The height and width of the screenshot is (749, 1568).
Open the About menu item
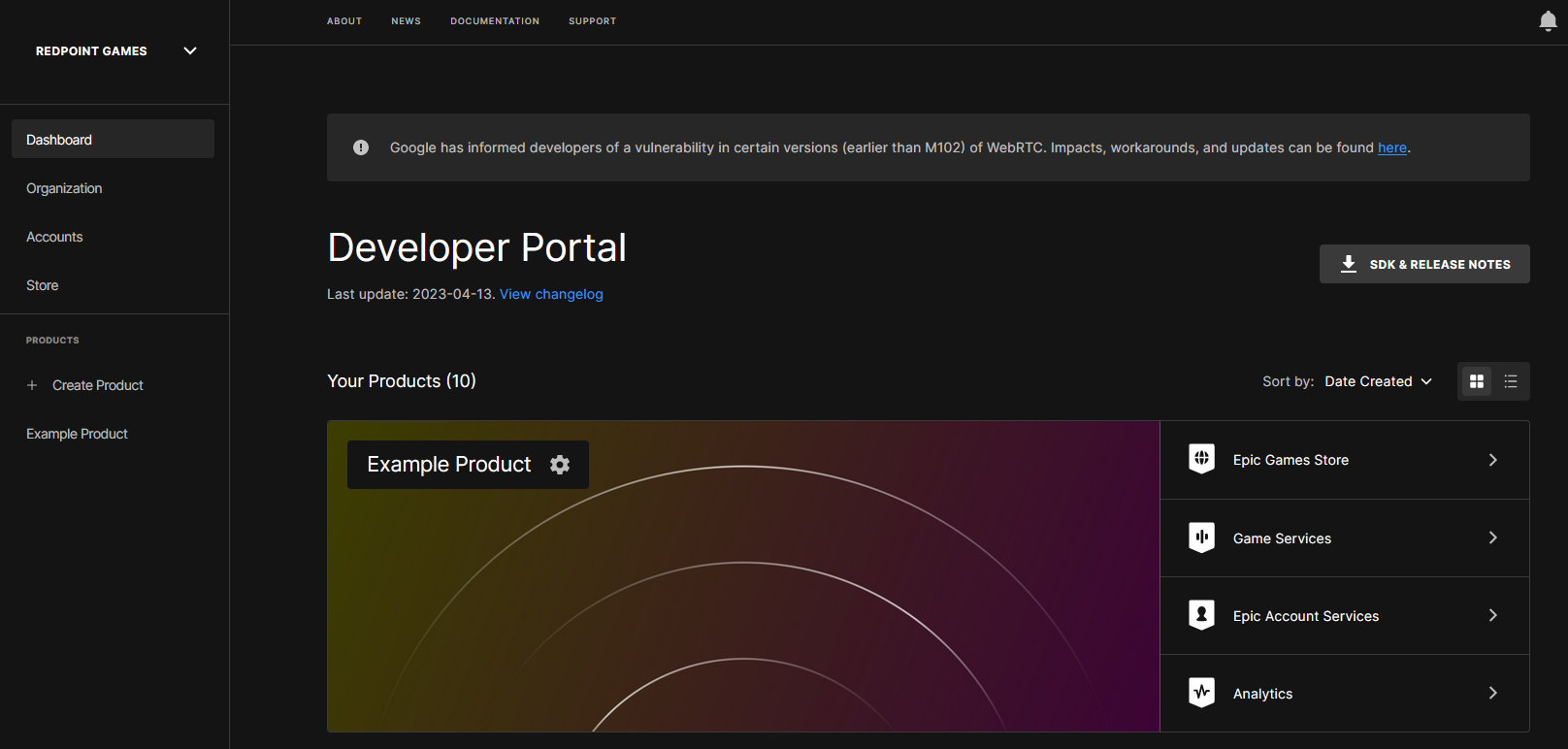point(344,21)
